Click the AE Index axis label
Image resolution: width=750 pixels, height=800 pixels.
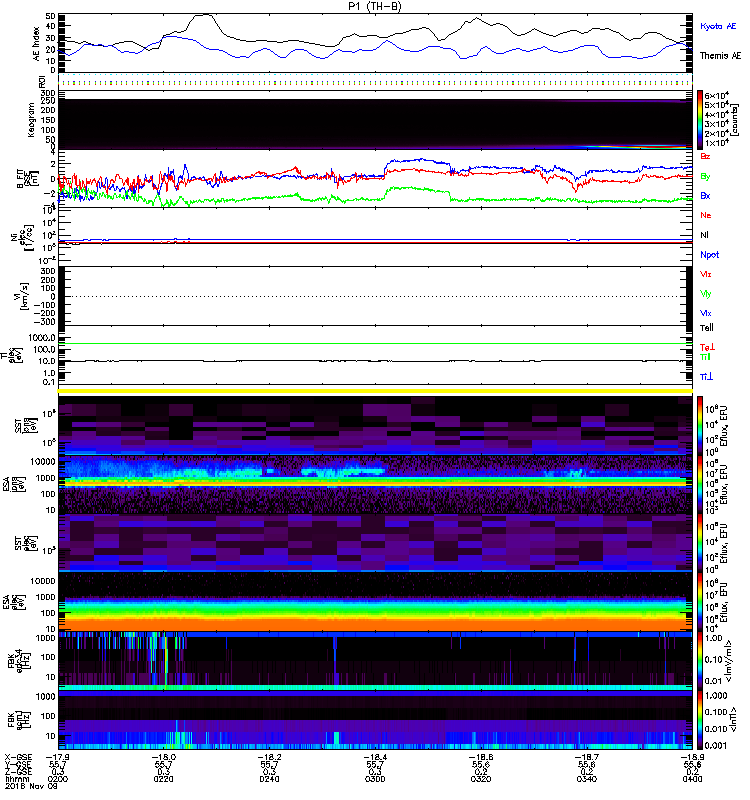(x=36, y=44)
